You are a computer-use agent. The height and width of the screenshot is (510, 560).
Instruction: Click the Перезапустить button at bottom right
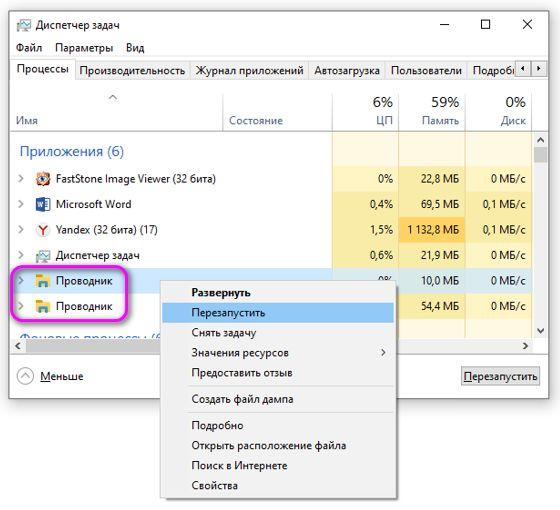[500, 376]
